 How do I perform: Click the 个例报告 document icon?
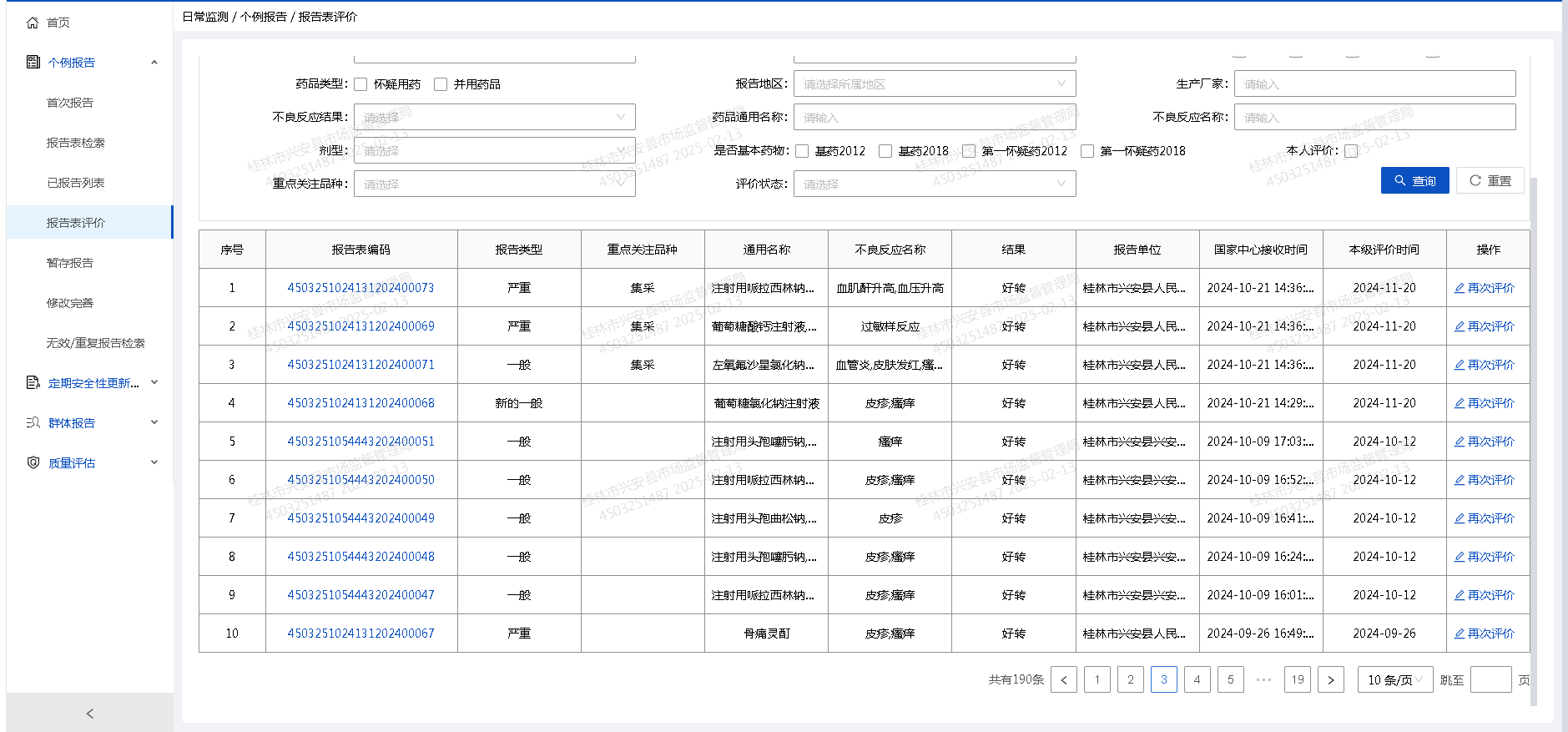point(33,62)
